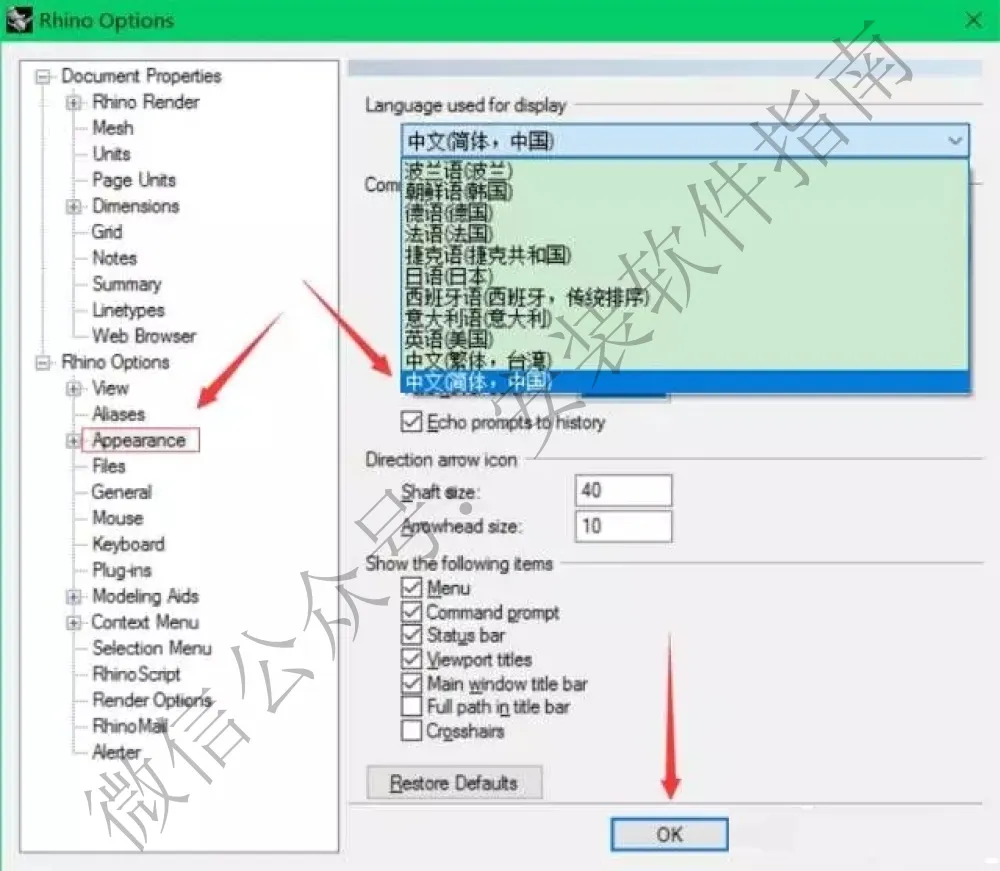The image size is (1000, 871).
Task: Uncheck the Status bar checkbox
Action: pos(411,635)
